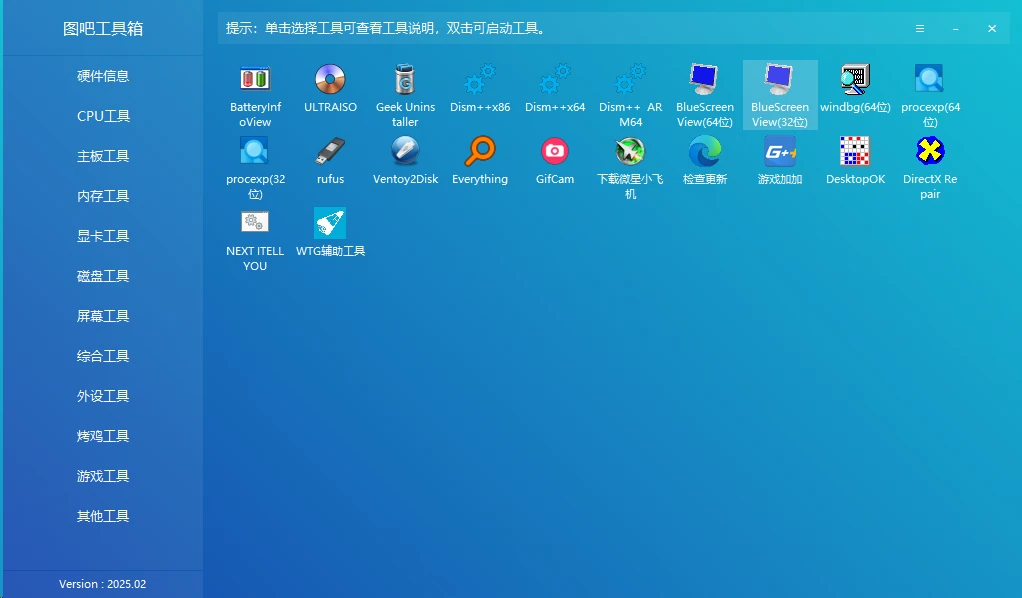1022x598 pixels.
Task: Open the 磁盘工具 sidebar category
Action: 103,276
